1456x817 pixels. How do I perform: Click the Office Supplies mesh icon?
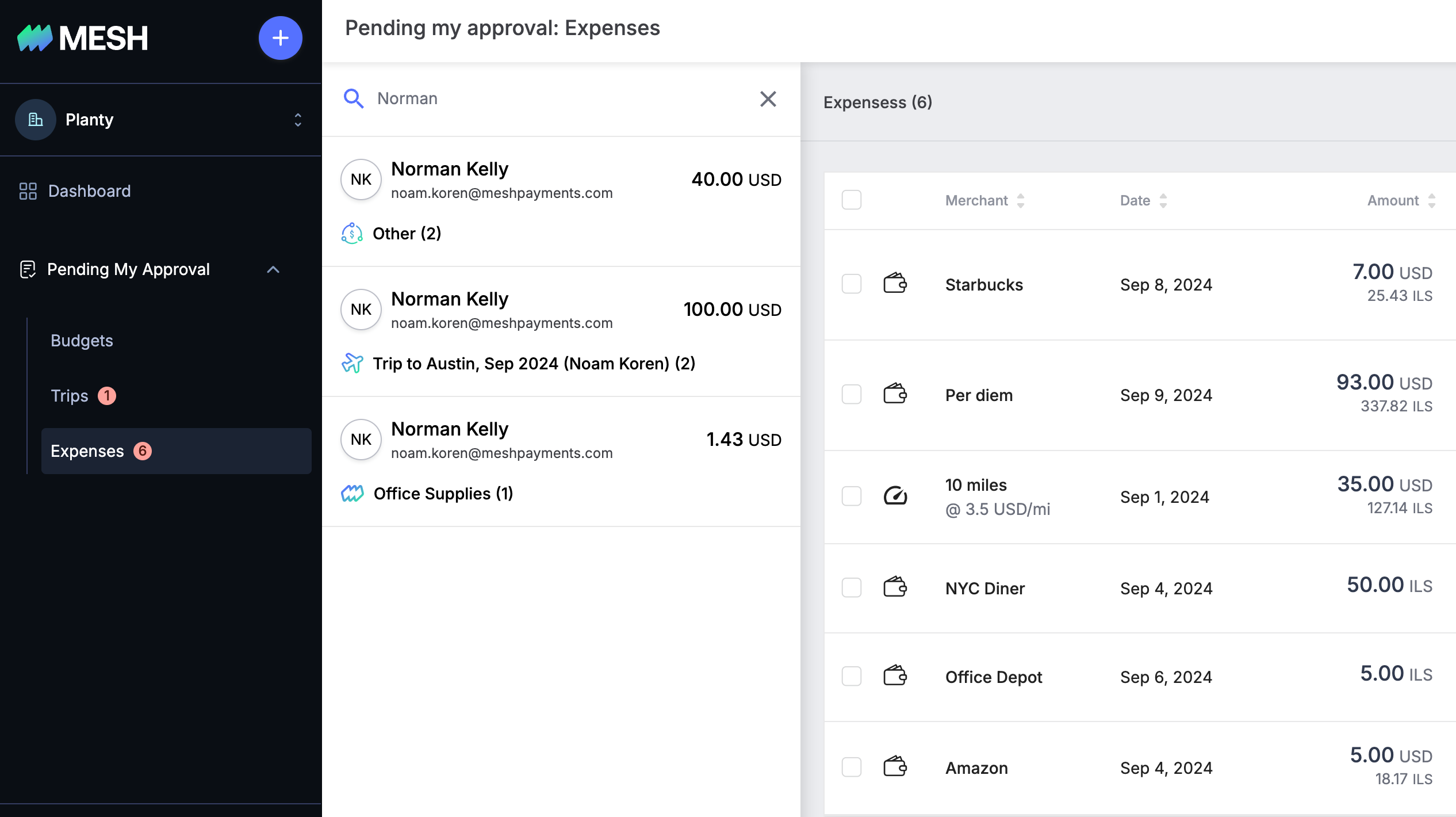[352, 494]
